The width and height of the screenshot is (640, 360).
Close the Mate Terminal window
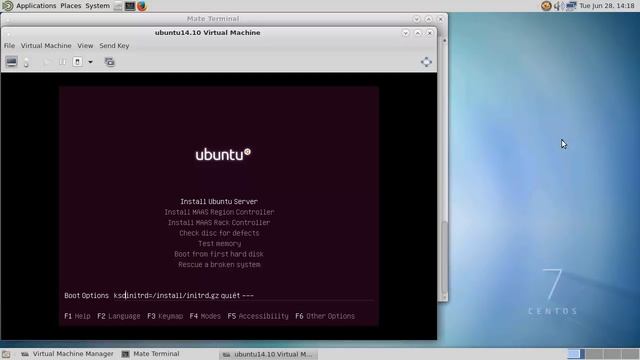pos(440,19)
